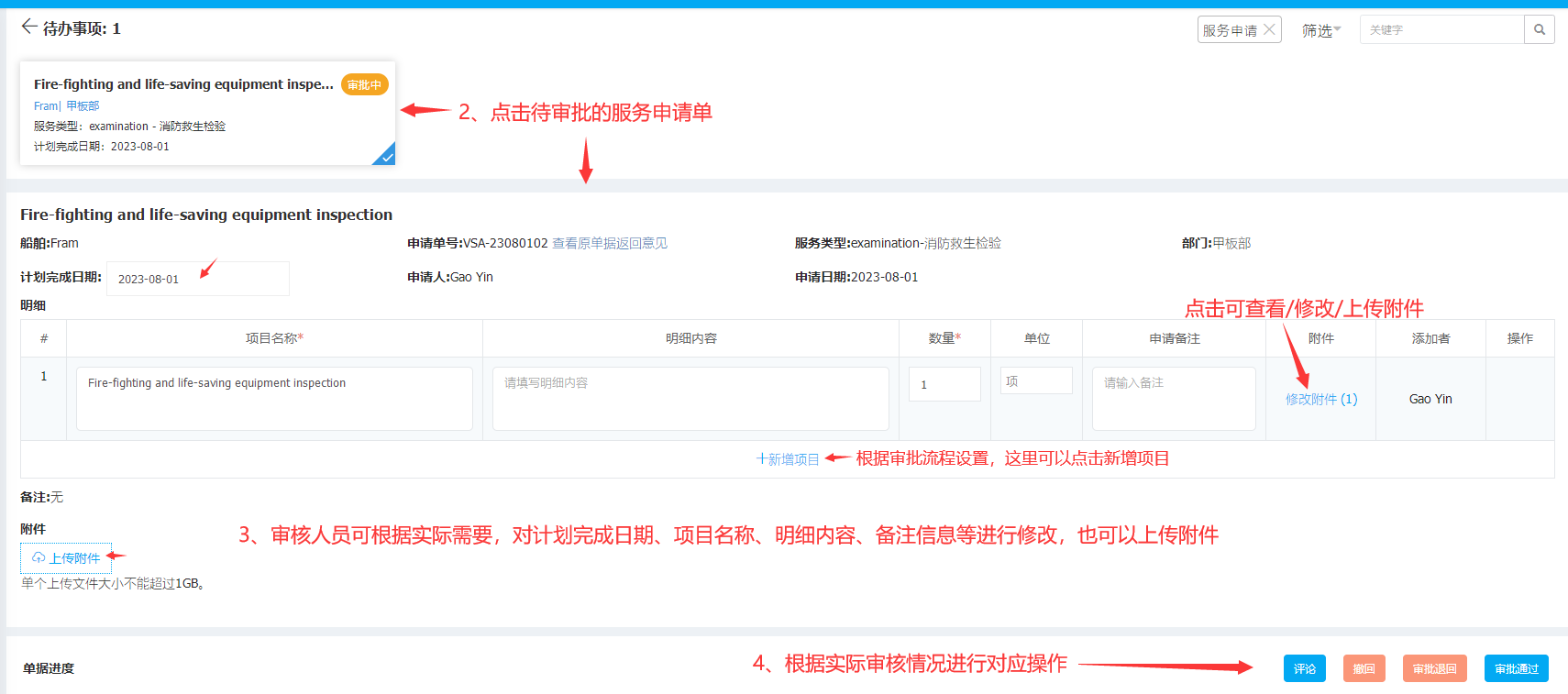This screenshot has width=1568, height=694.
Task: Focus the 关键字 search field
Action: point(1441,29)
